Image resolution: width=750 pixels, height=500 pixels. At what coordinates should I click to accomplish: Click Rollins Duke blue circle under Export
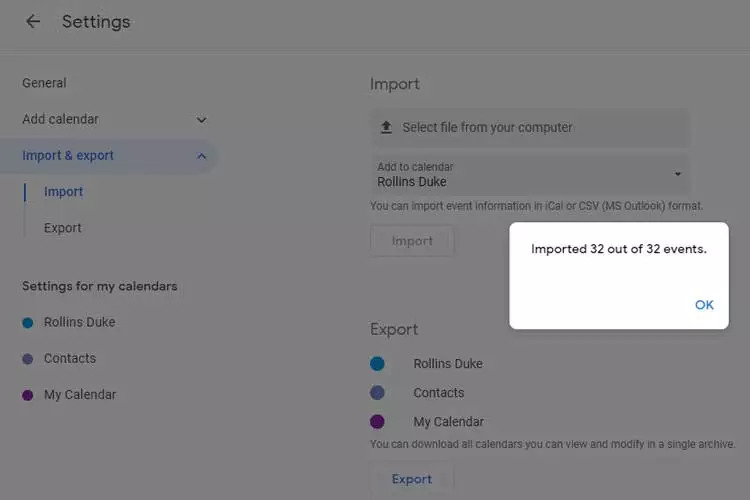(x=377, y=364)
